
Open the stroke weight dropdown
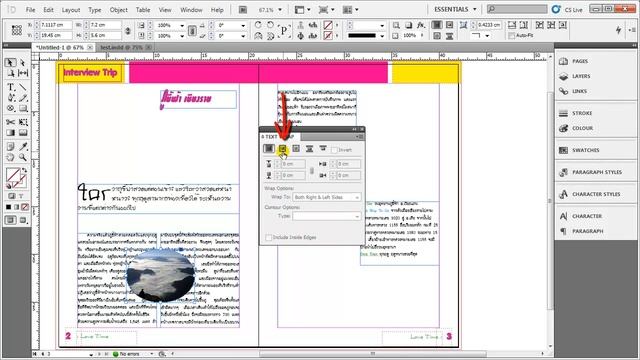point(382,25)
